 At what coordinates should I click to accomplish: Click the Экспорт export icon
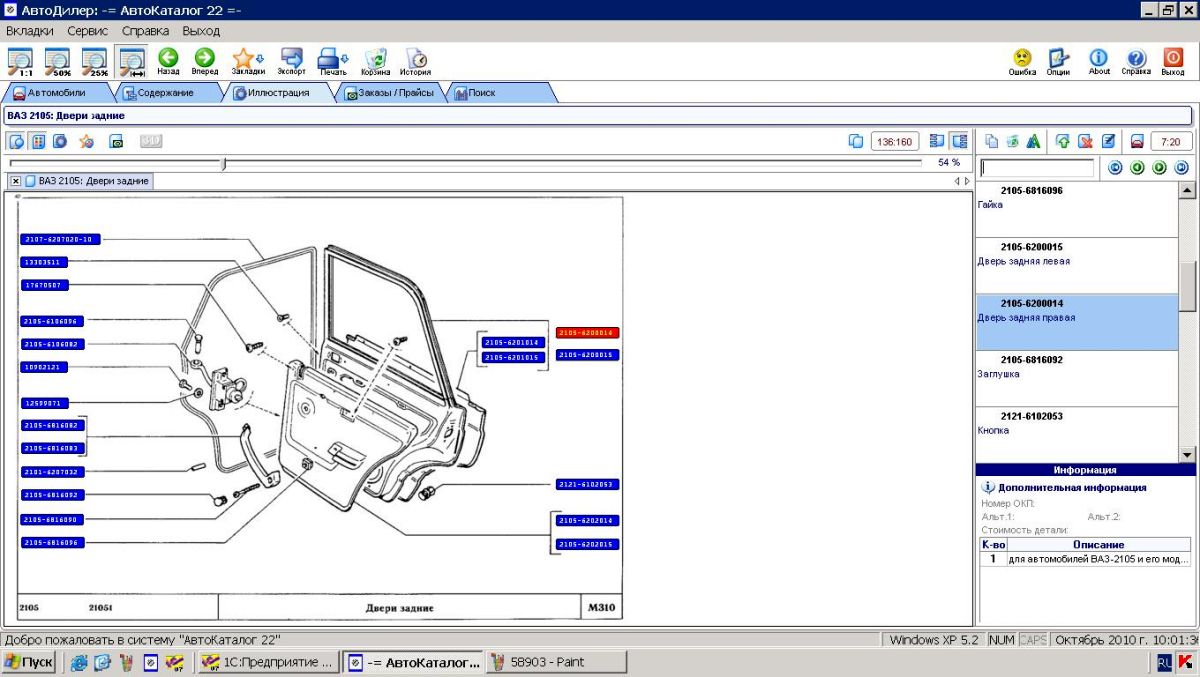pyautogui.click(x=292, y=61)
